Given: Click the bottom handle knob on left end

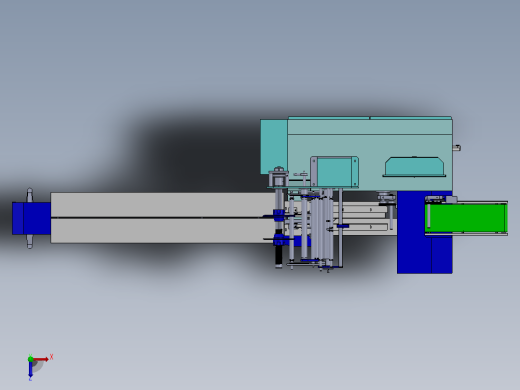Looking at the screenshot, I should pos(30,242).
